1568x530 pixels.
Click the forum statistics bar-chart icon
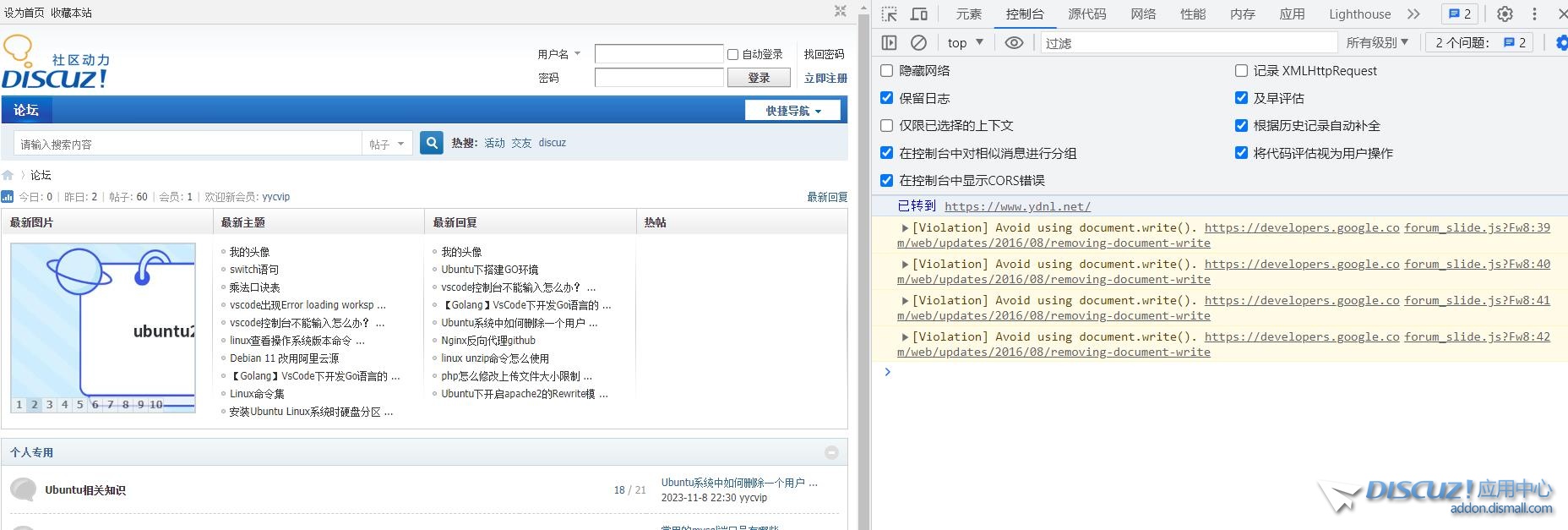click(x=8, y=197)
